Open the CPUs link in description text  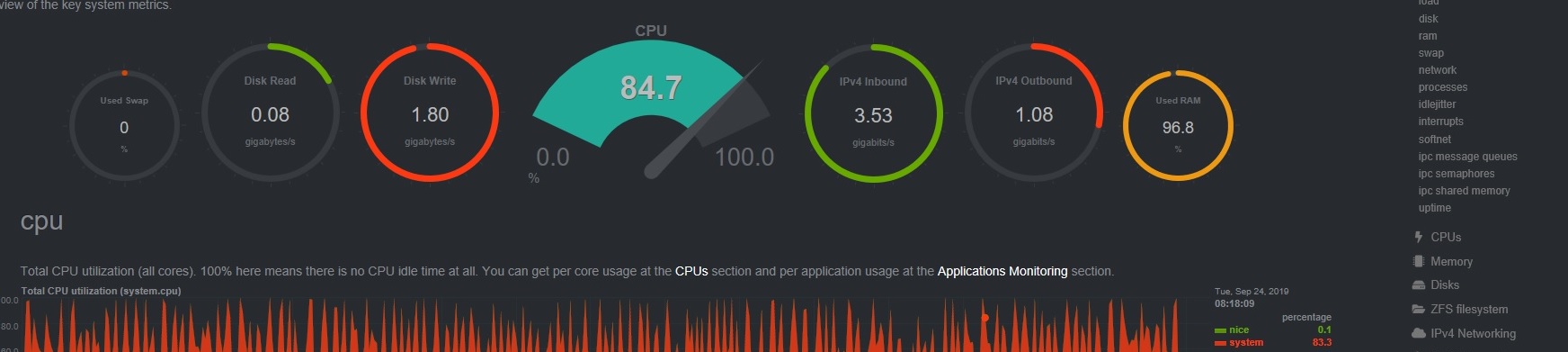[691, 271]
